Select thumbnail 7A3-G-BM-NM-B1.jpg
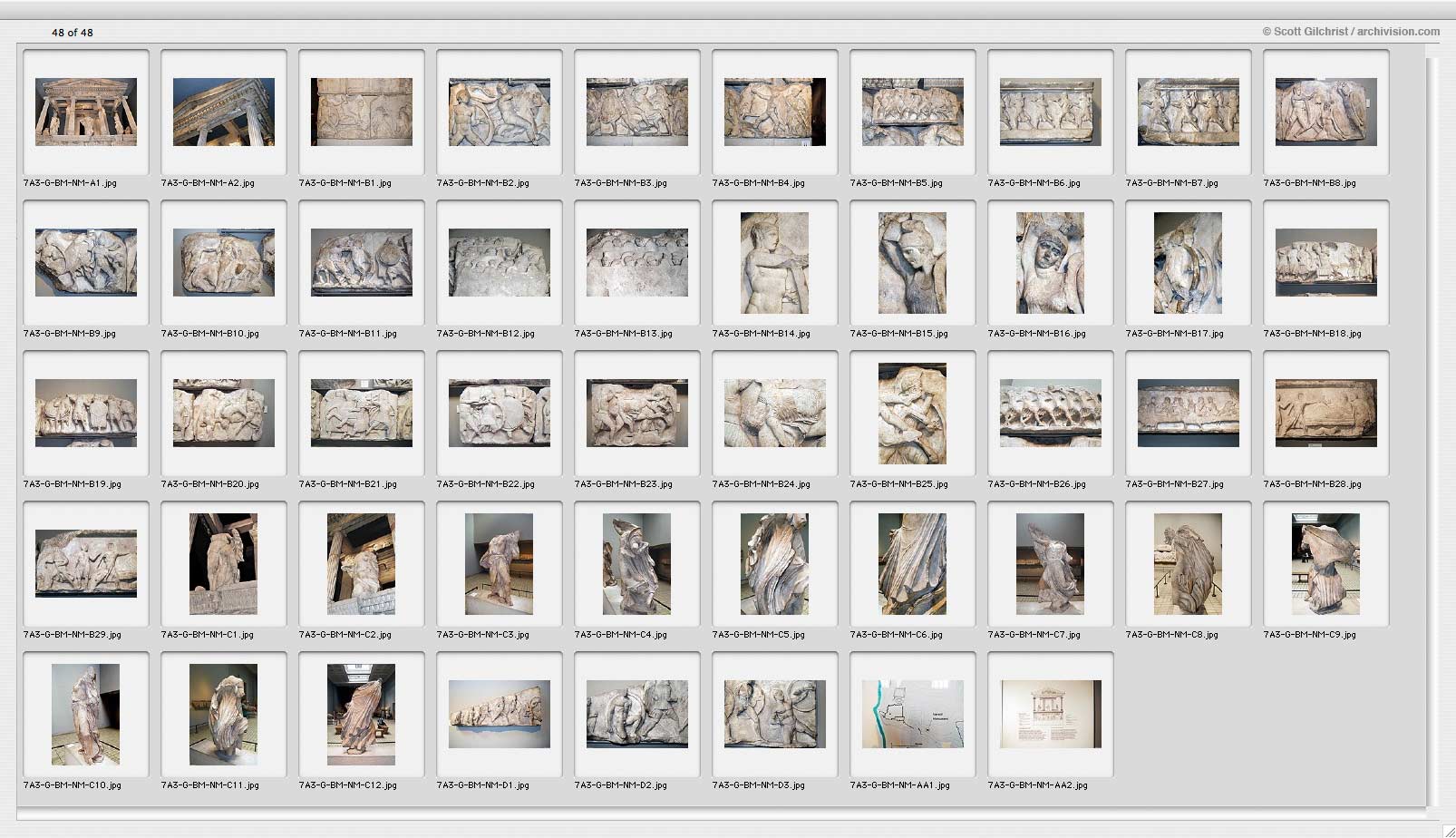The width and height of the screenshot is (1456, 838). tap(362, 112)
